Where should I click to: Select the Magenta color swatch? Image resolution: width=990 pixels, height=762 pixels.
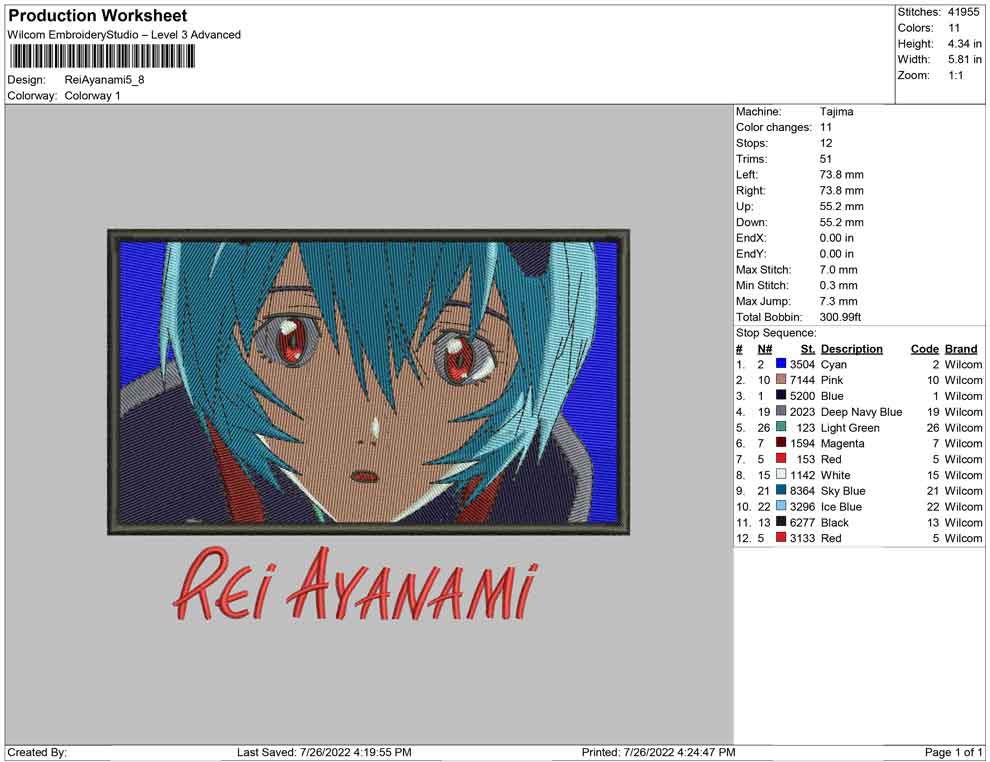coord(781,444)
